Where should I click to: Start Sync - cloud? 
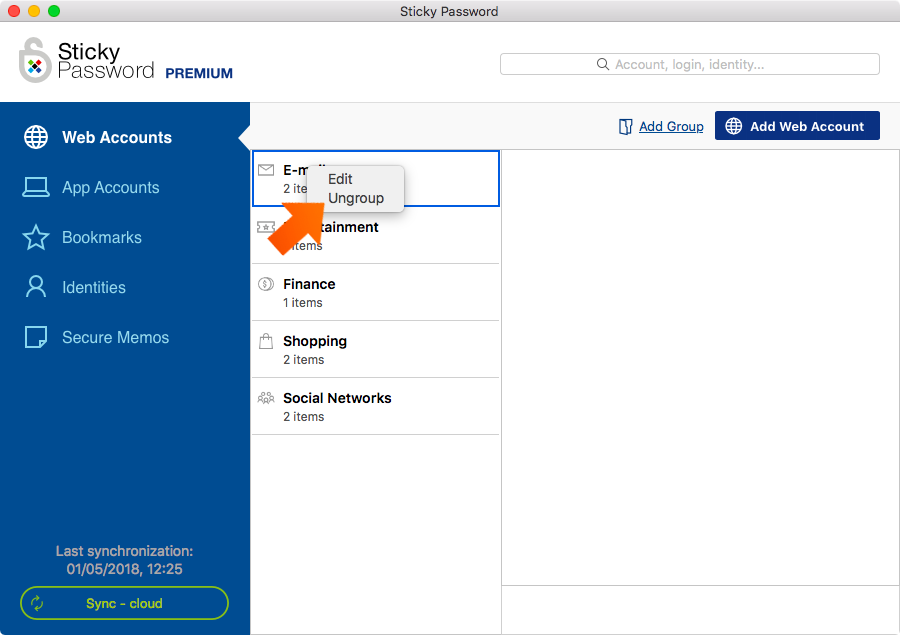tap(125, 603)
